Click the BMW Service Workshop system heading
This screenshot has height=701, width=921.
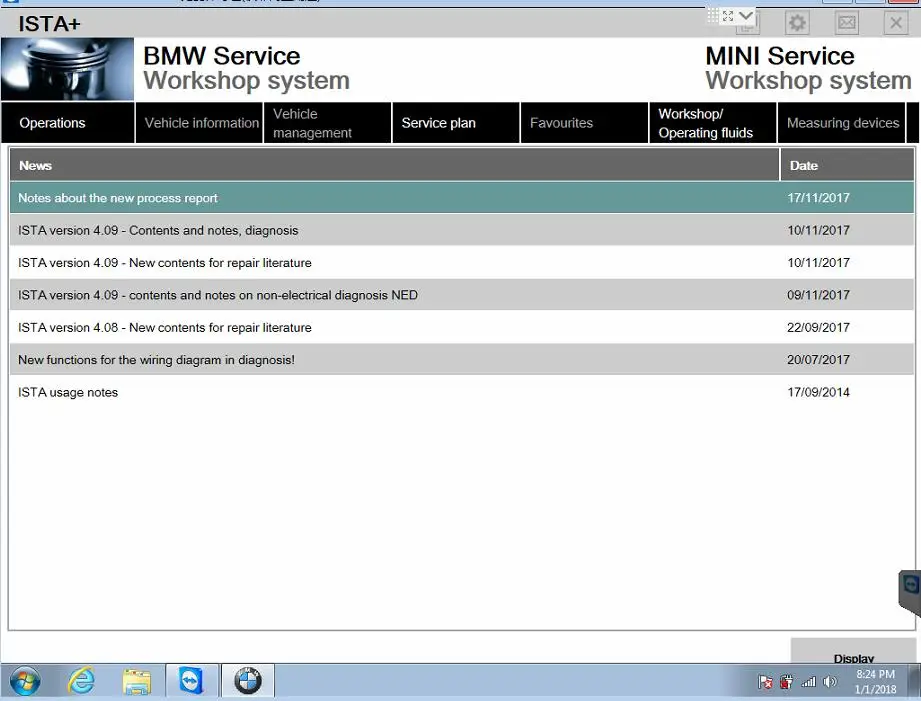click(246, 68)
